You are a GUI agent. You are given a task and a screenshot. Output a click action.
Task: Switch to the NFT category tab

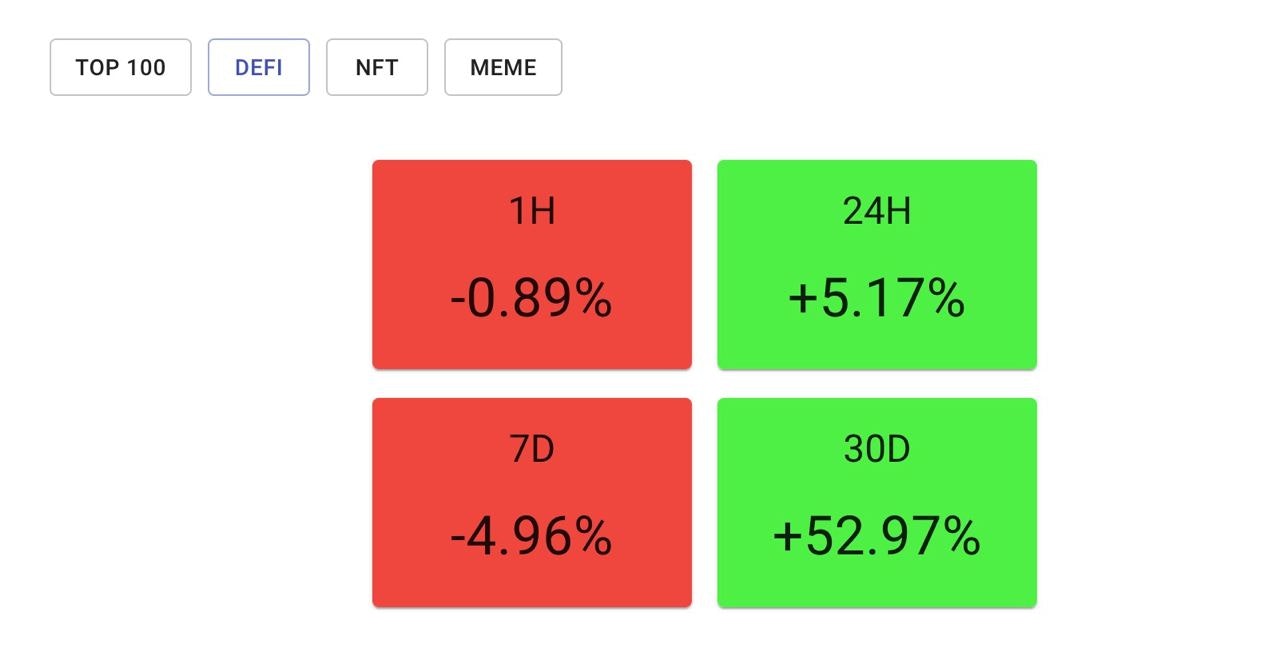click(x=377, y=67)
